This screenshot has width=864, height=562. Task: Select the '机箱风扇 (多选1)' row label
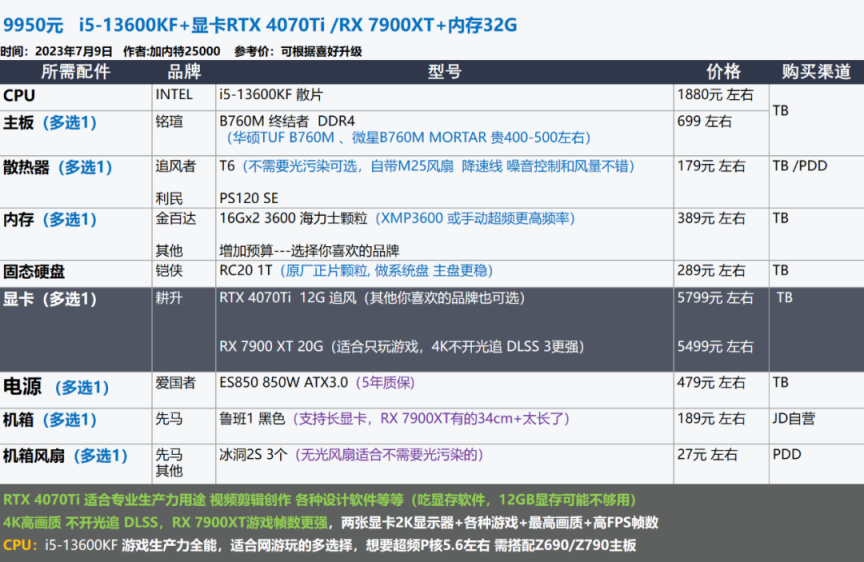(x=66, y=456)
